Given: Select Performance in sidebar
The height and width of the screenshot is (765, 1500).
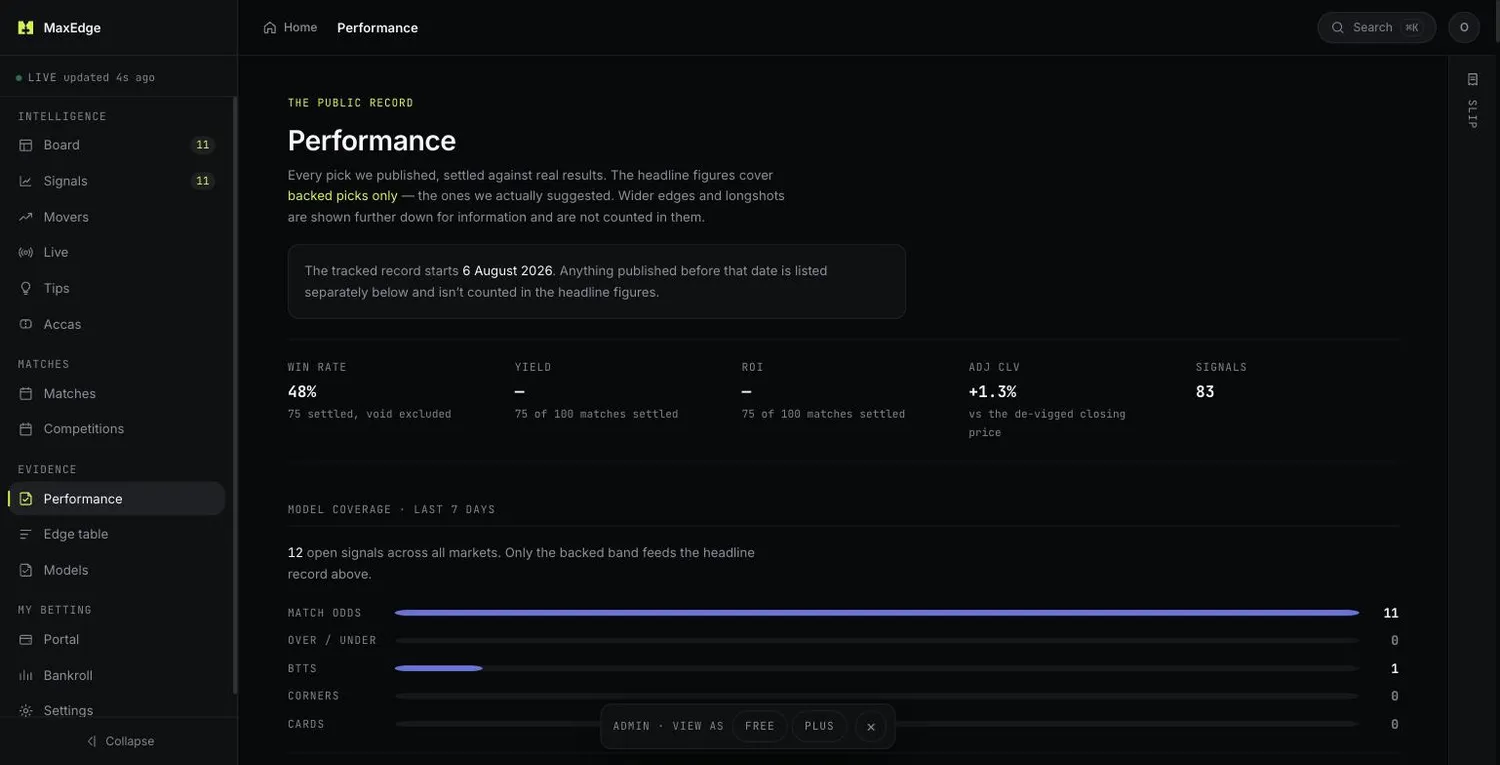Looking at the screenshot, I should 117,499.
